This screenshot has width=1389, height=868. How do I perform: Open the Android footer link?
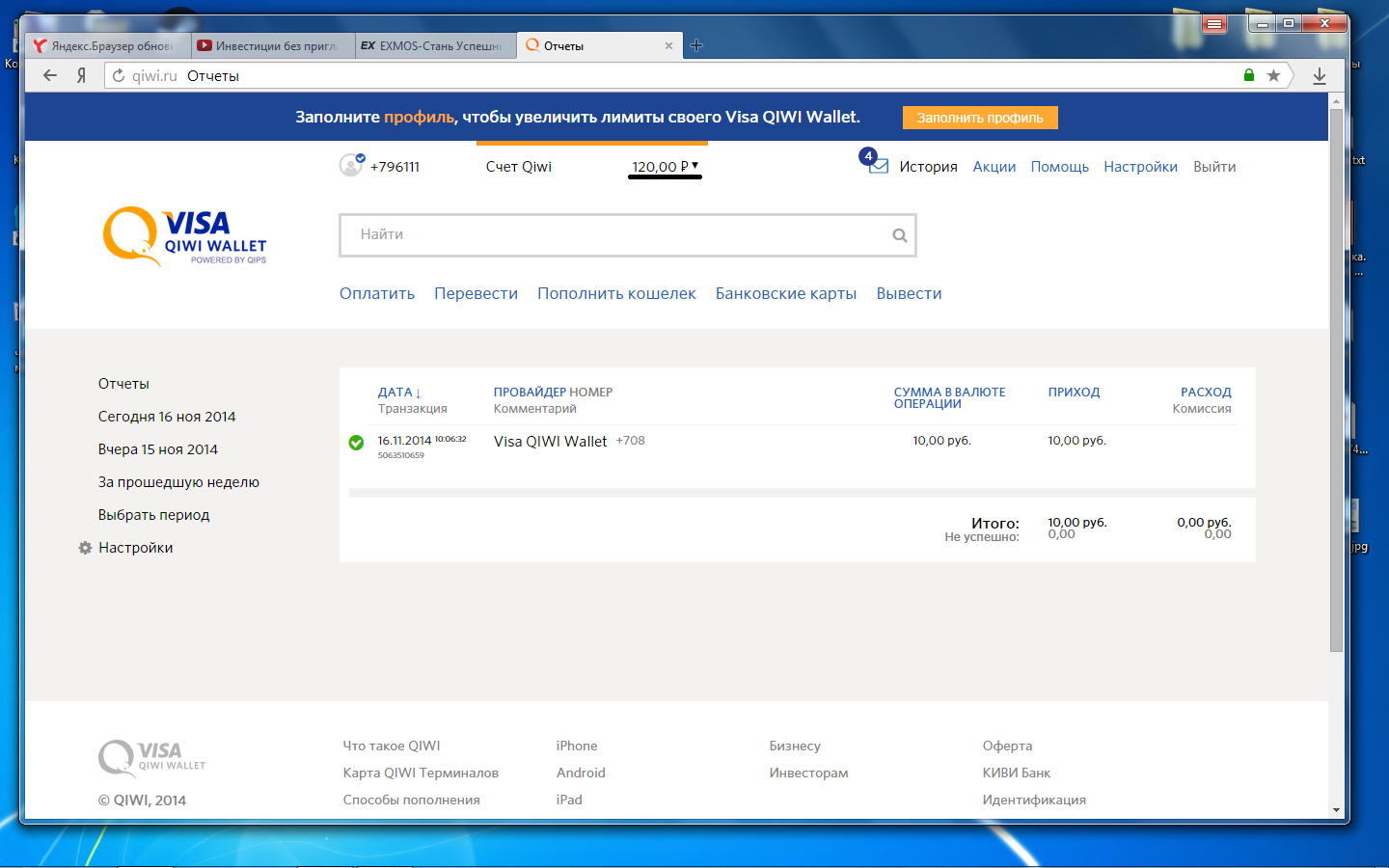pos(581,773)
